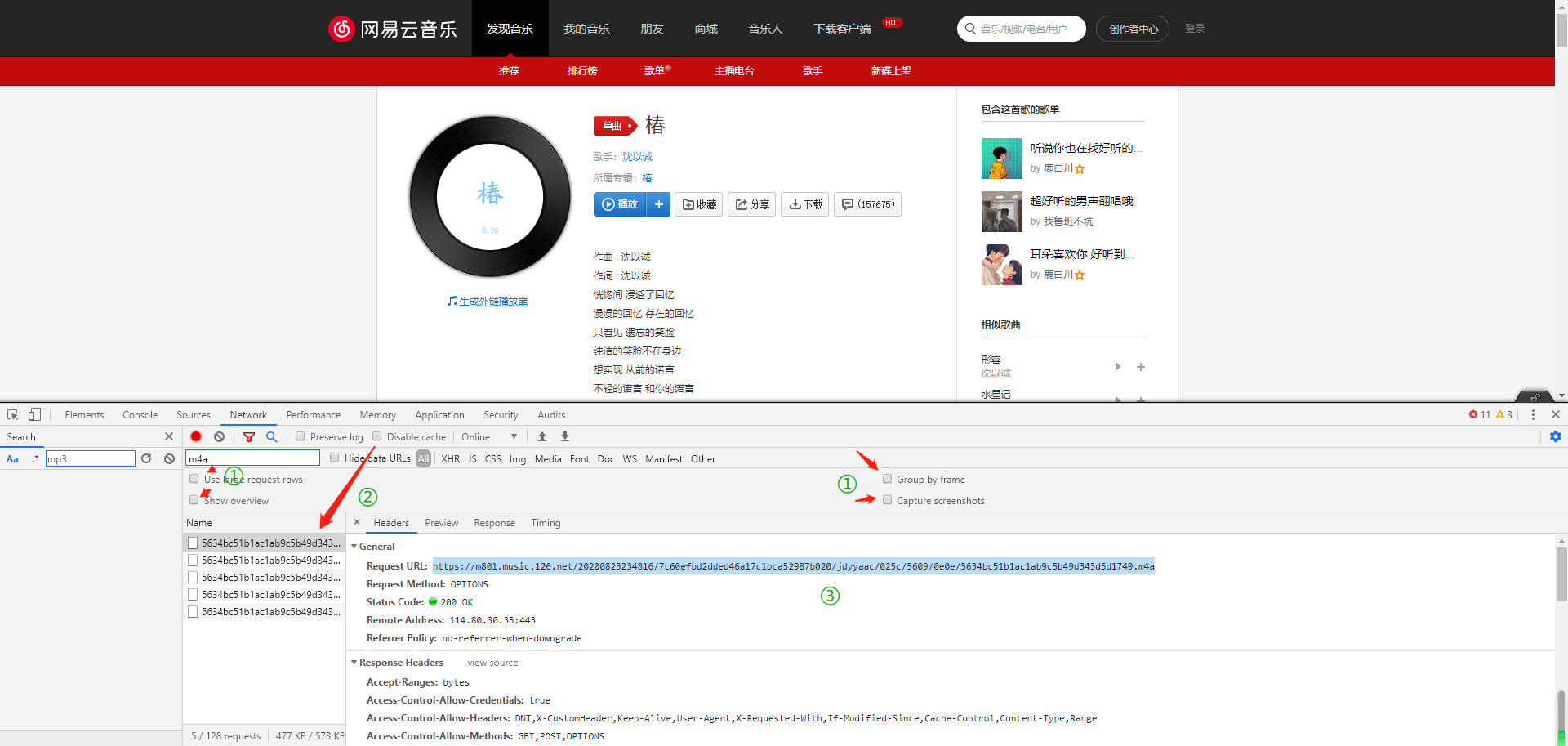Select the first 5634bc51b1ac1ab9c5b49d343 request row
The image size is (1568, 746).
pos(265,543)
